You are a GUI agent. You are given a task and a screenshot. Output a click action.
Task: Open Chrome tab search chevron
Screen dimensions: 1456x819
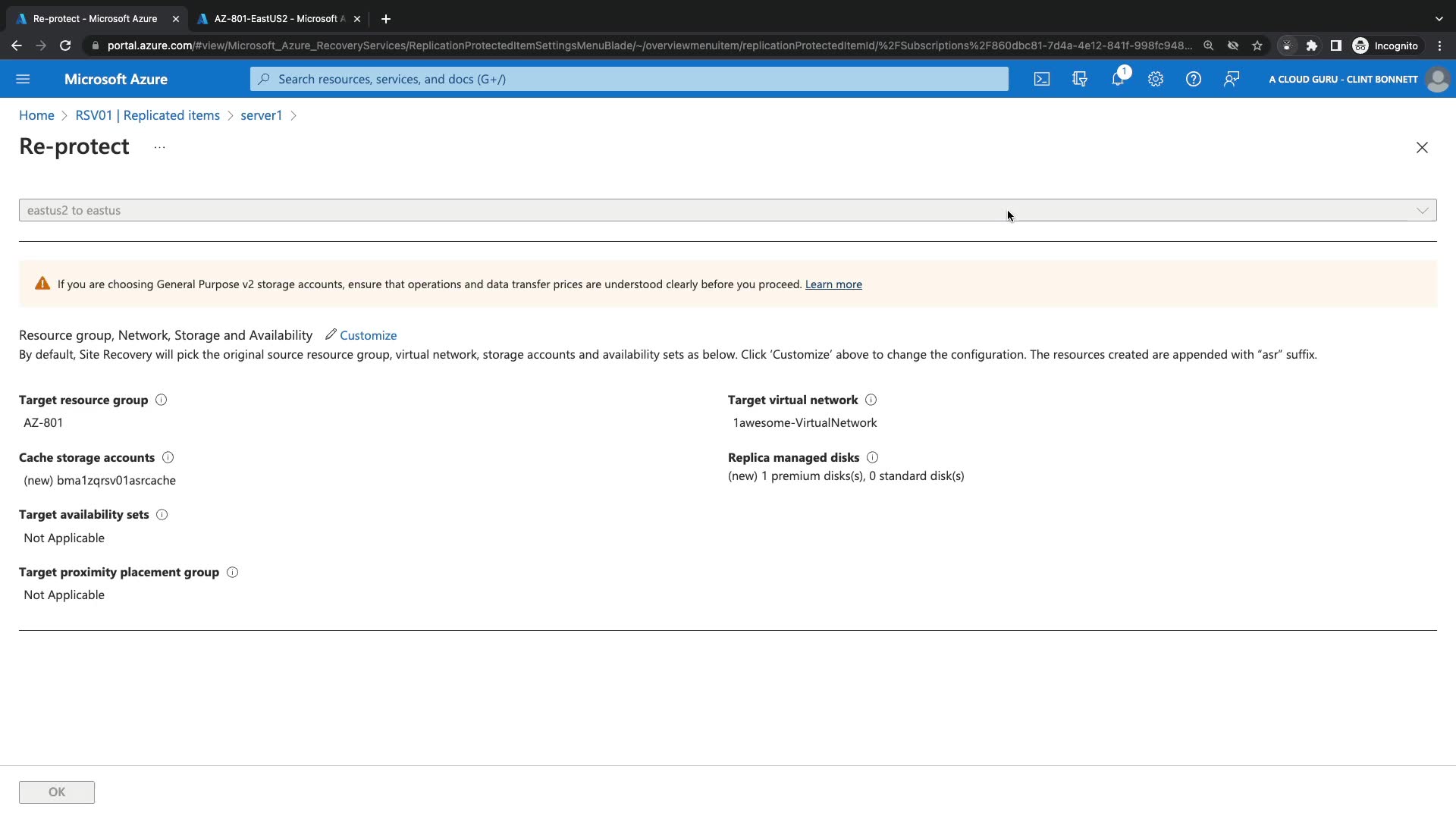[1439, 18]
